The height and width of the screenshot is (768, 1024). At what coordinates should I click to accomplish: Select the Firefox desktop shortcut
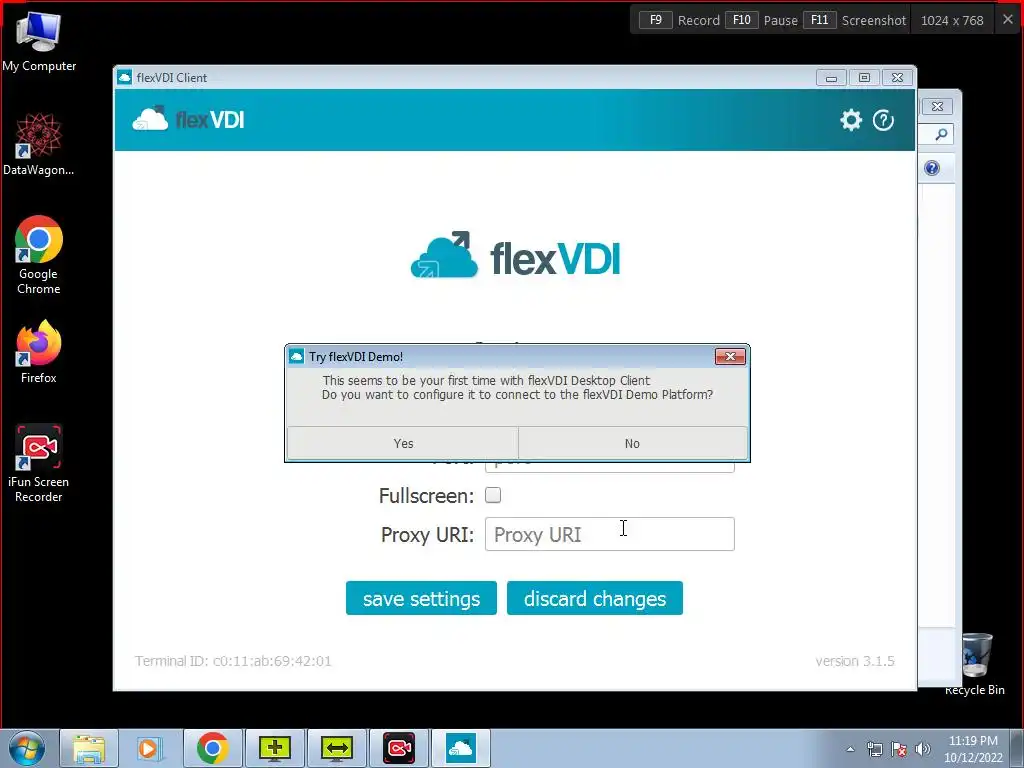[x=39, y=351]
